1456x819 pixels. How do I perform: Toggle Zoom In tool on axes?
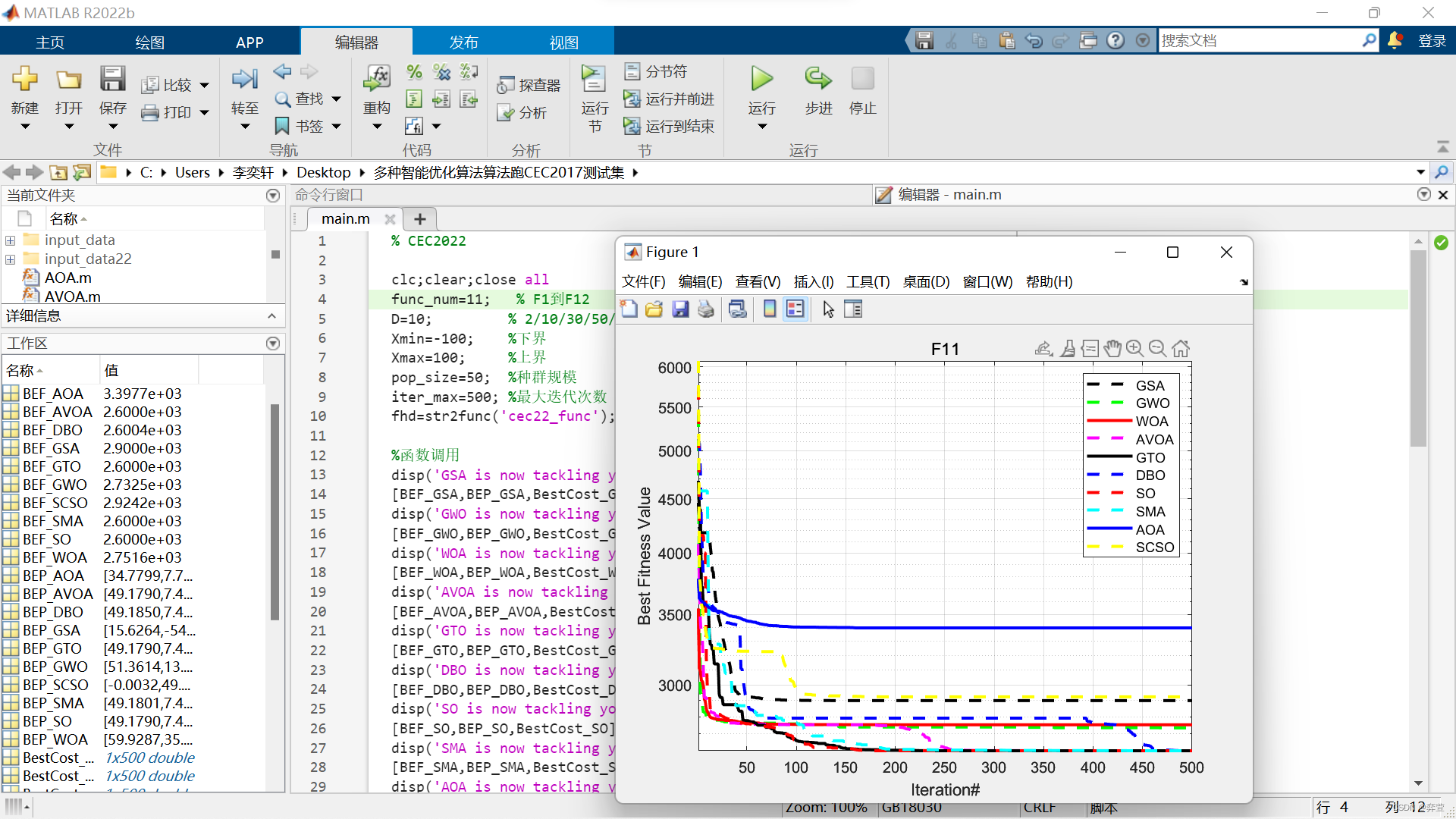click(x=1134, y=348)
